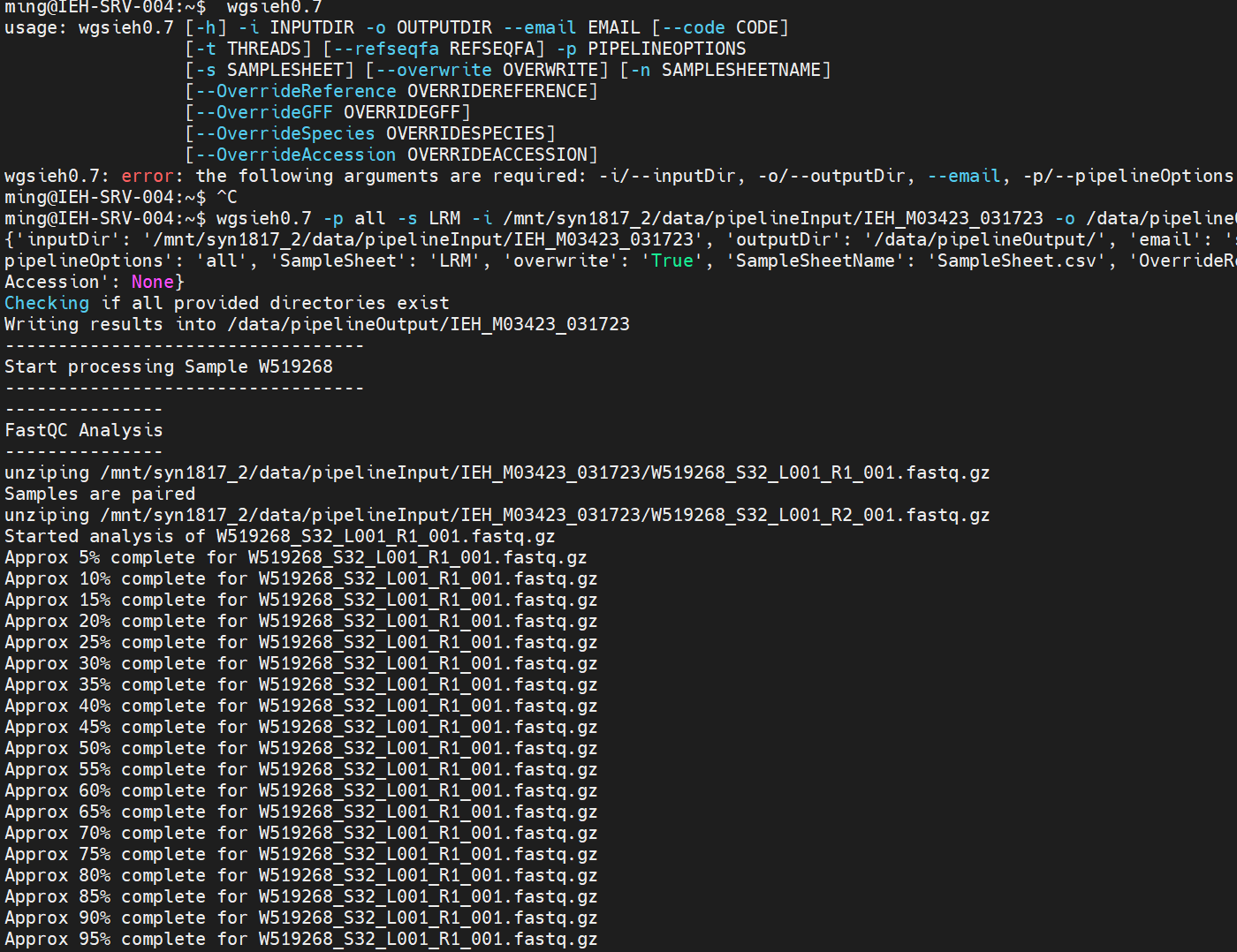1237x952 pixels.
Task: Click 'Start processing Sample W519268' line
Action: [169, 366]
